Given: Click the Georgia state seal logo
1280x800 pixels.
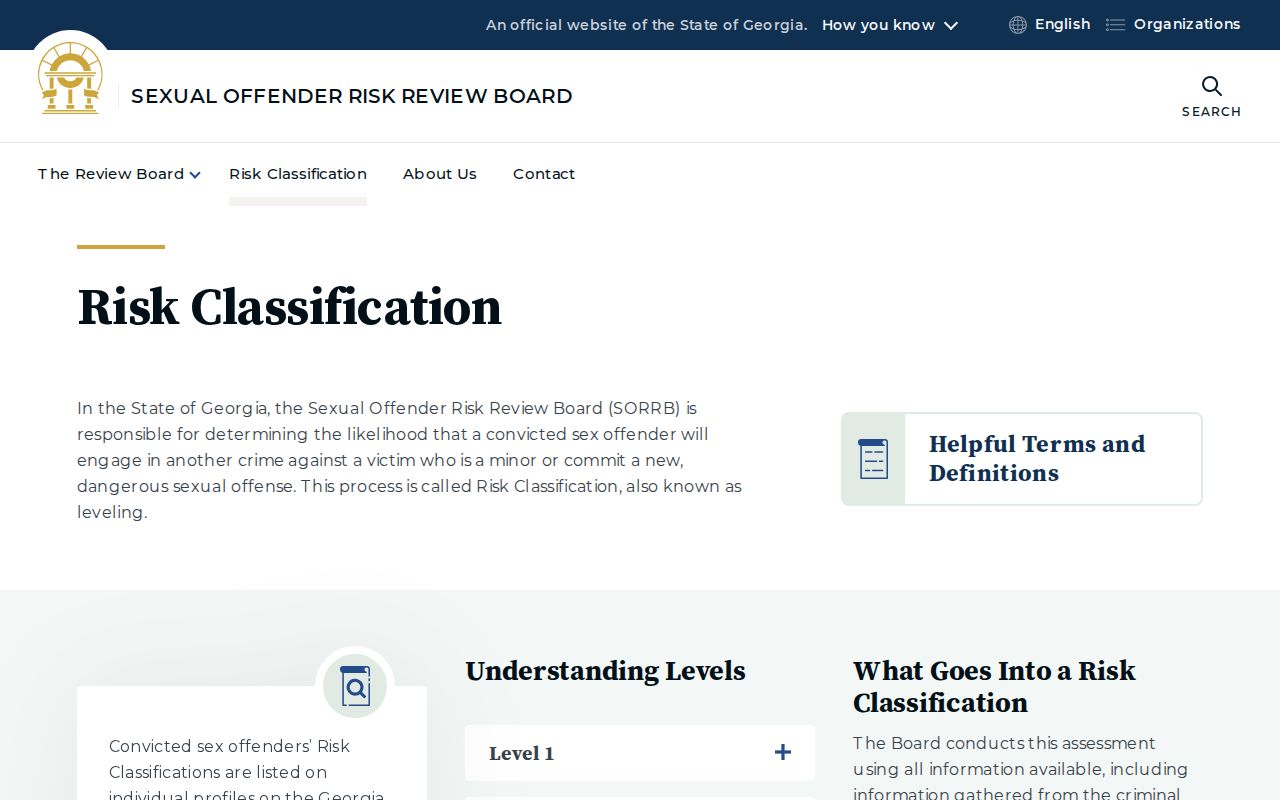Looking at the screenshot, I should 70,78.
